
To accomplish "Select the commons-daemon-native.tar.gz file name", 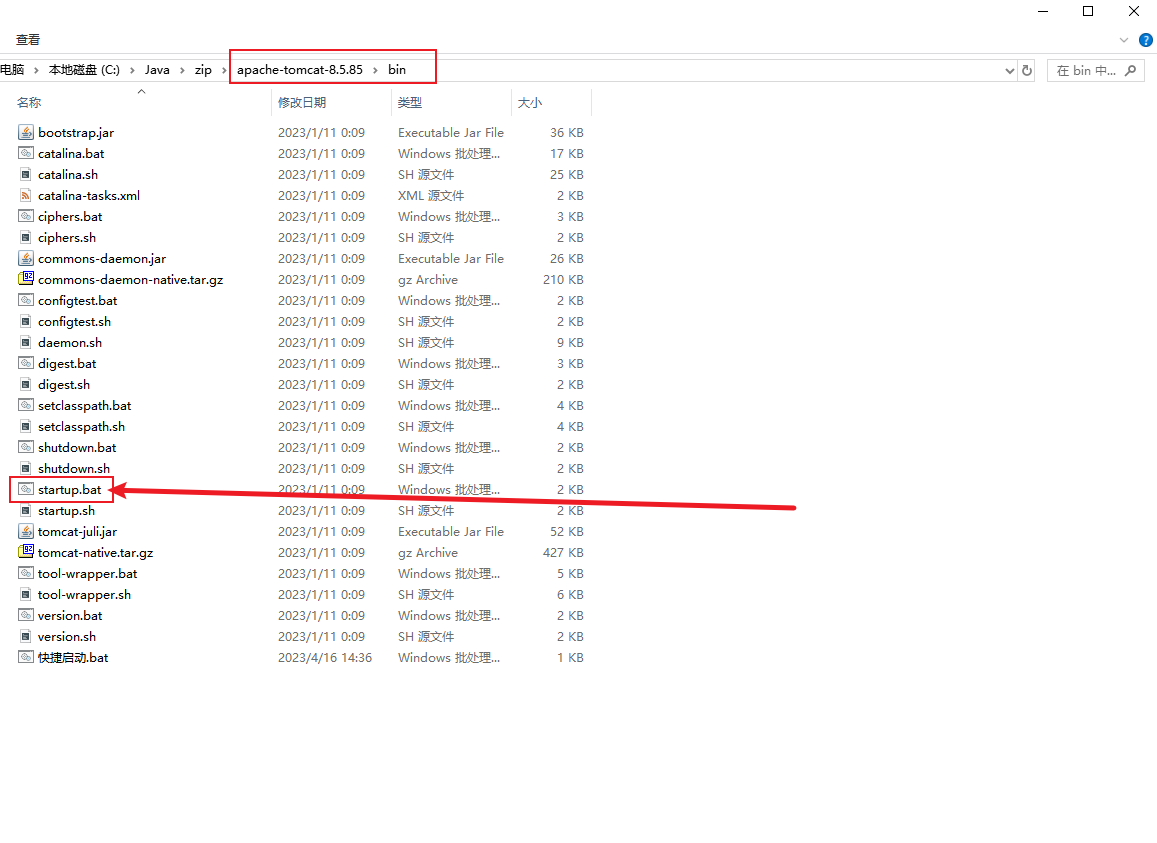I will tap(131, 280).
